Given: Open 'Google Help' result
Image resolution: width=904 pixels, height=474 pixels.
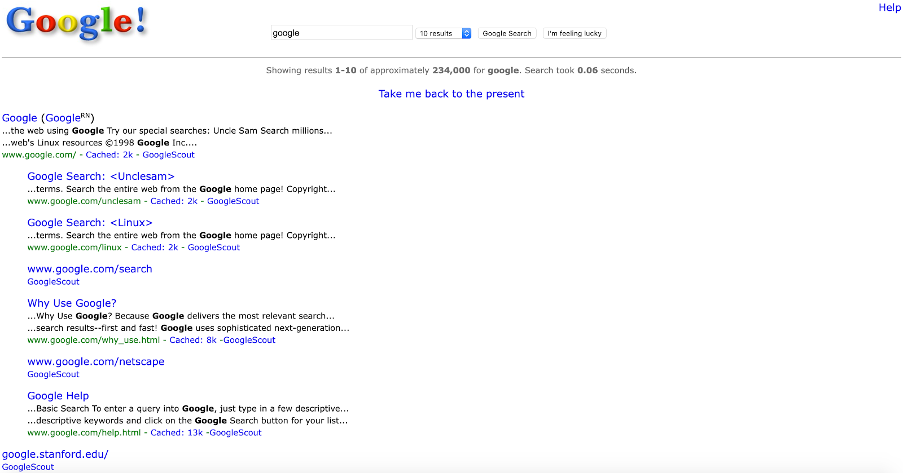Looking at the screenshot, I should point(58,396).
